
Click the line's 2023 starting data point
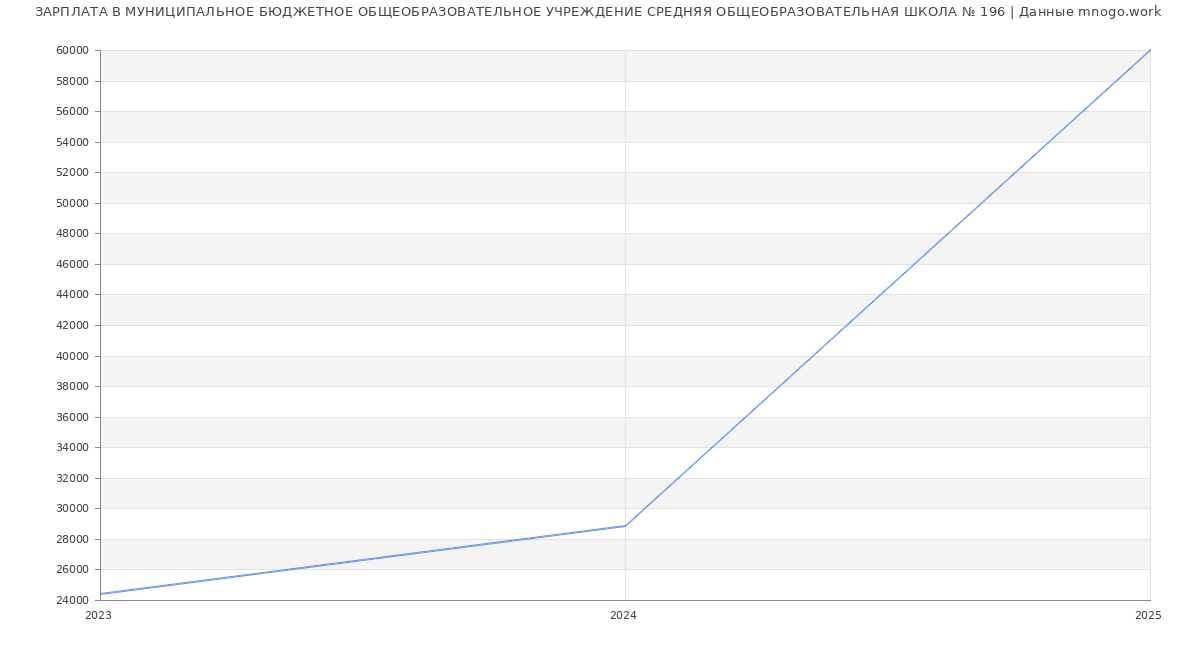click(x=100, y=594)
